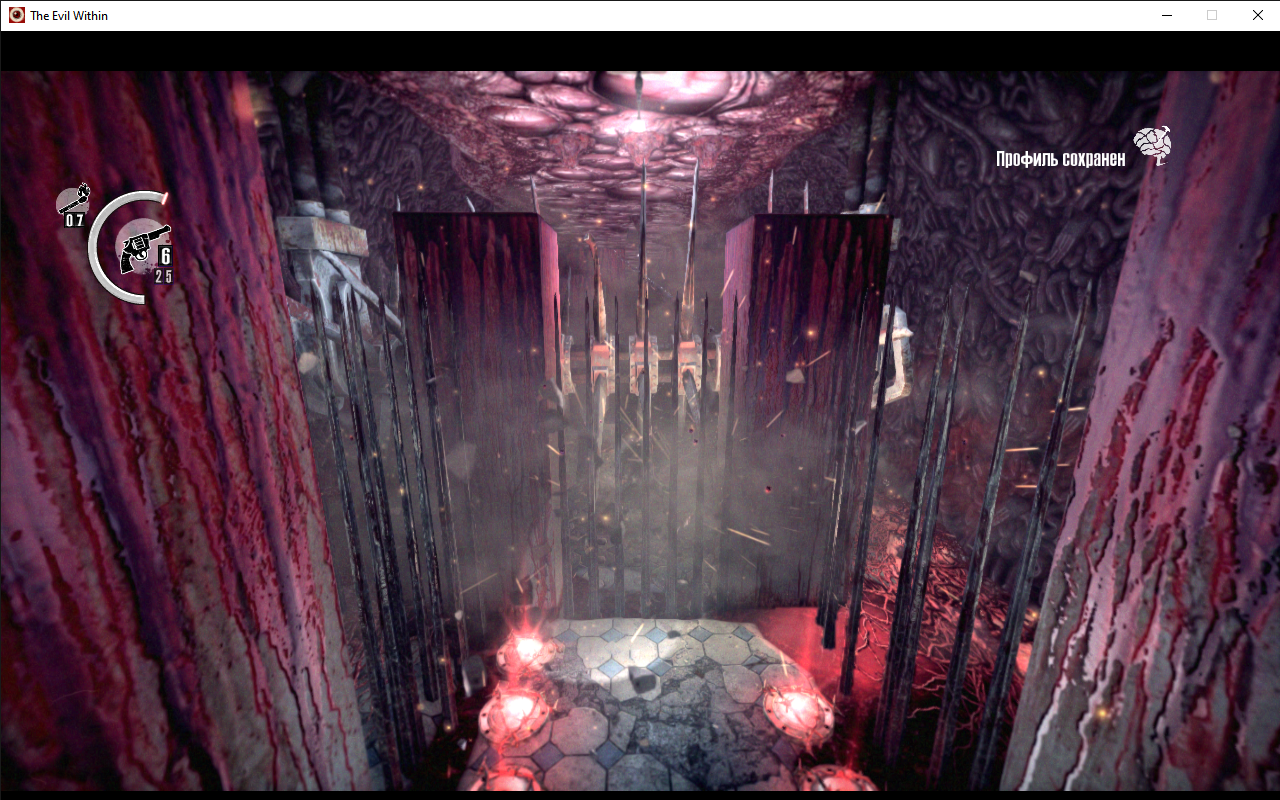Click the matches count "07"
The width and height of the screenshot is (1280, 800).
75,220
